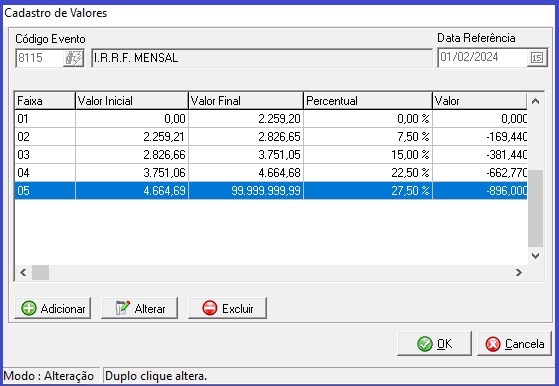
Task: Click the Excluir button
Action: coord(227,308)
